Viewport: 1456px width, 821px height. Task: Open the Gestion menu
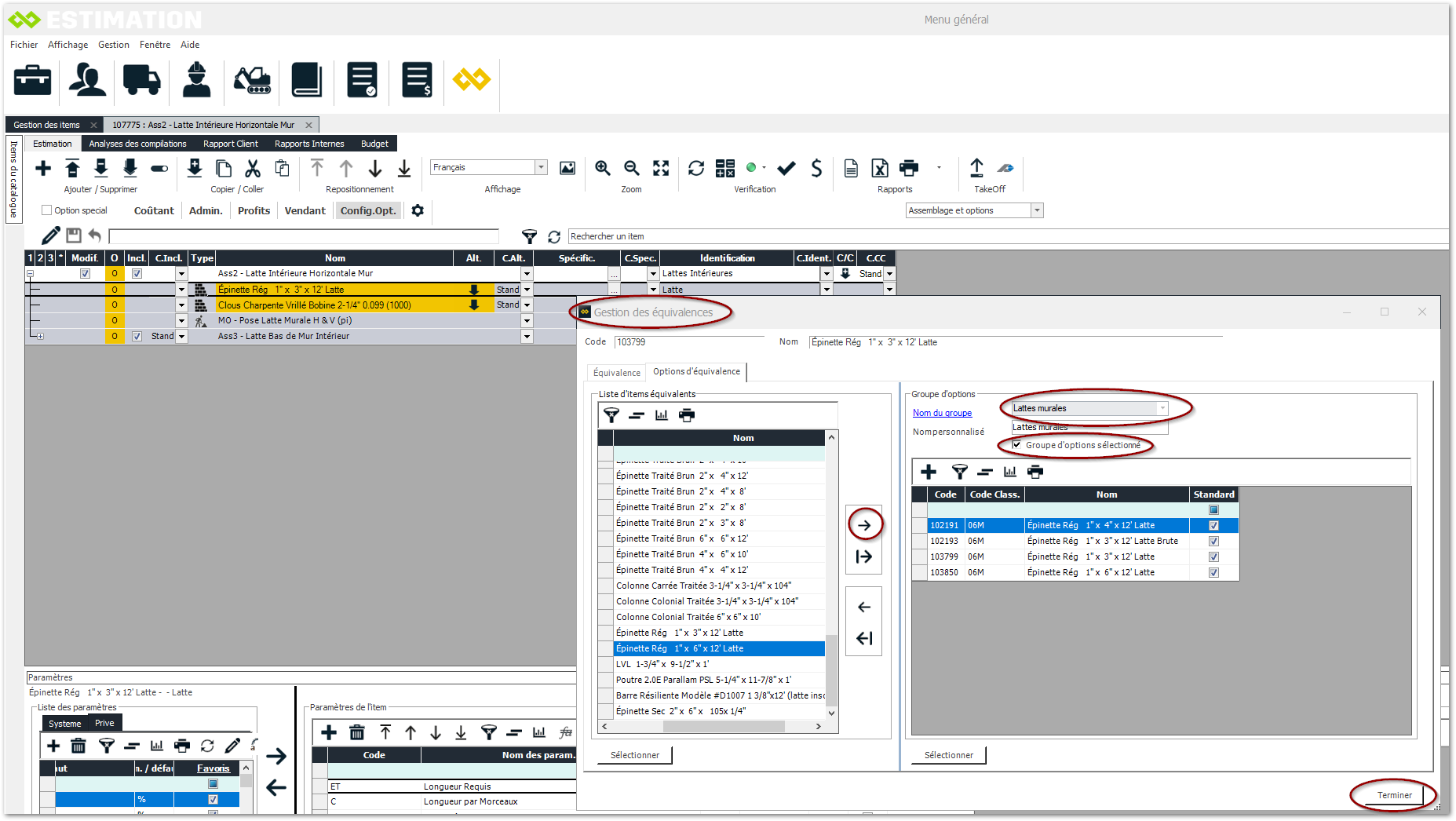114,45
